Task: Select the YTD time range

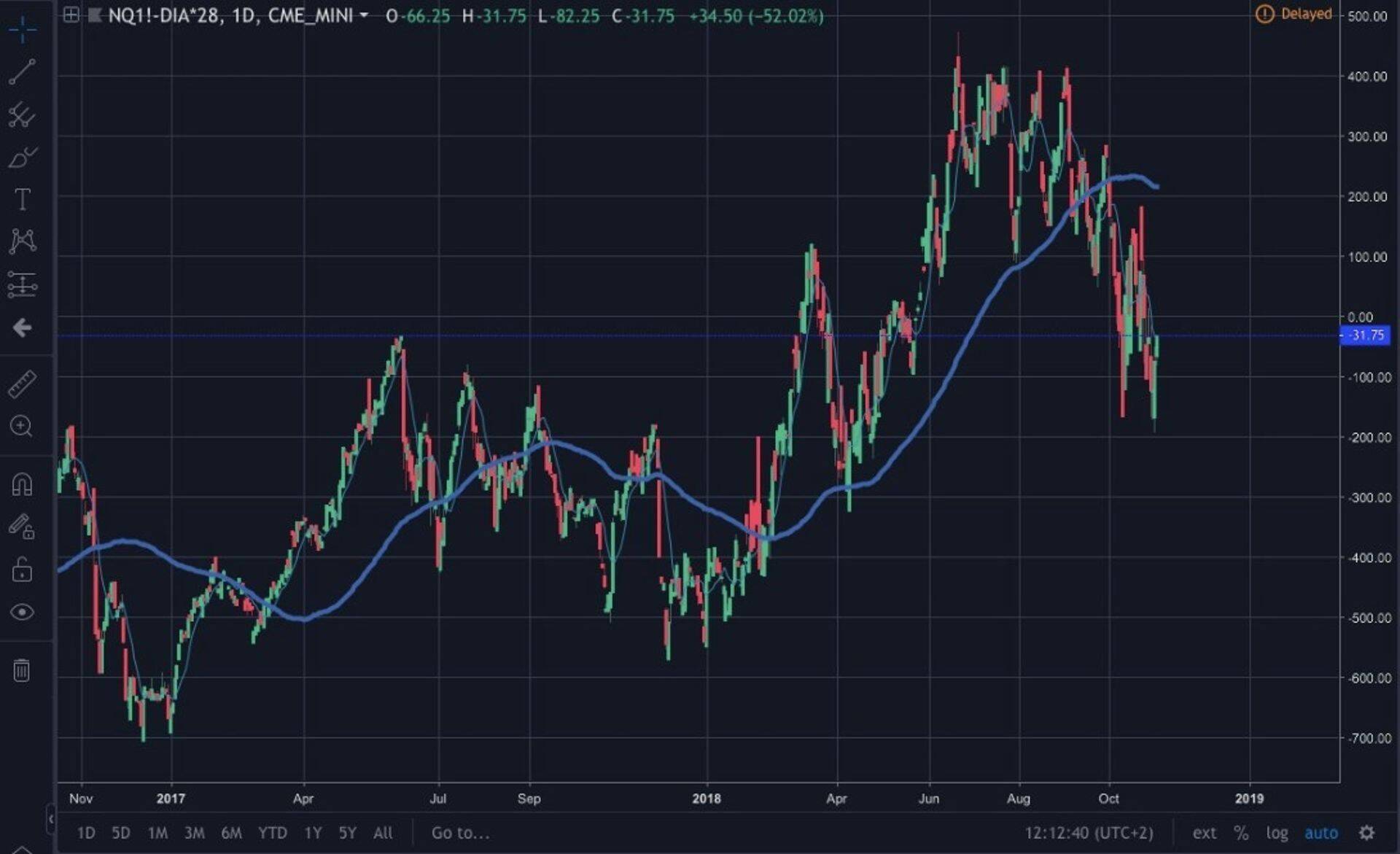Action: 272,833
